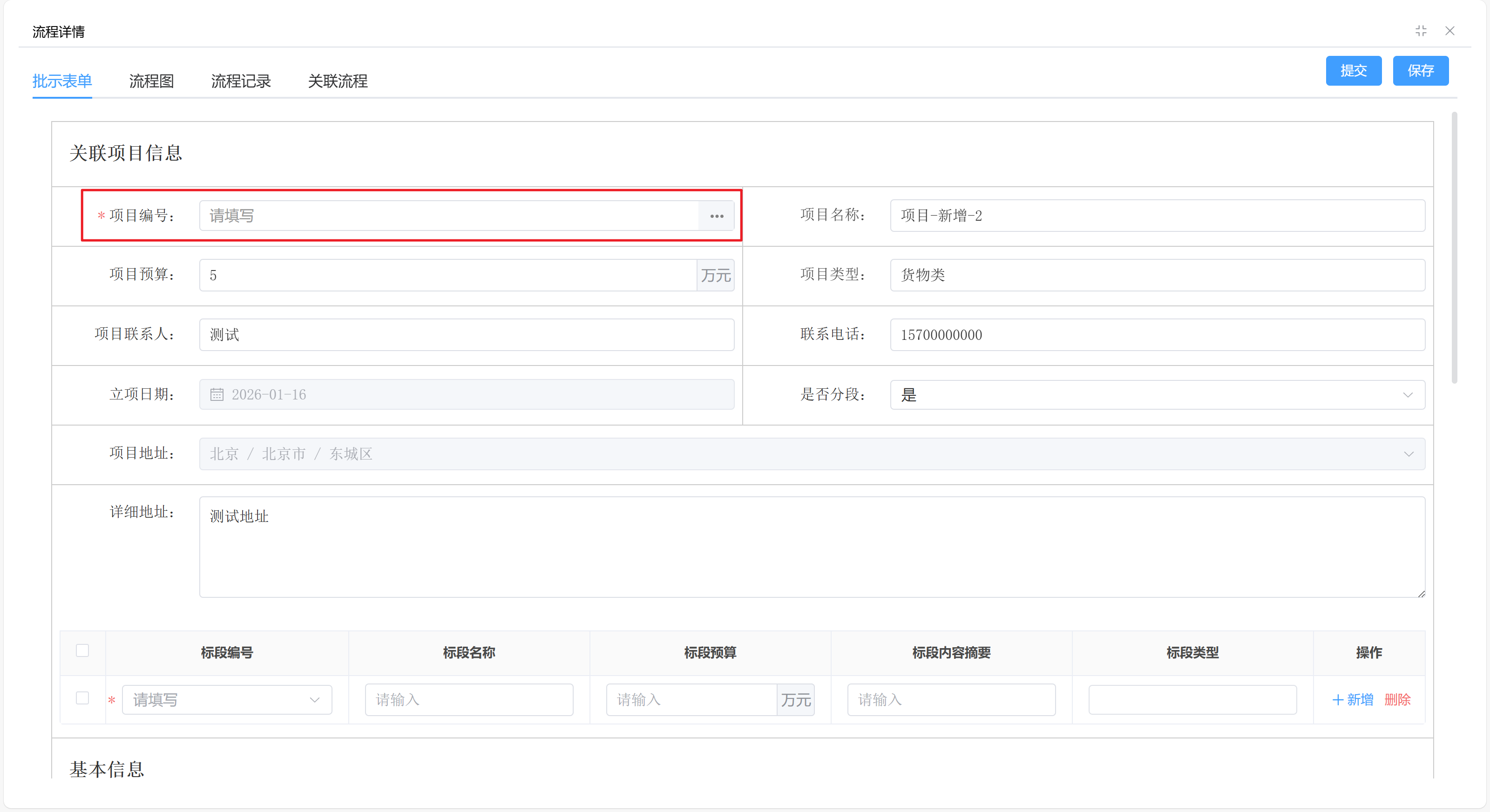Open the 是否分段 dropdown

click(x=1158, y=395)
